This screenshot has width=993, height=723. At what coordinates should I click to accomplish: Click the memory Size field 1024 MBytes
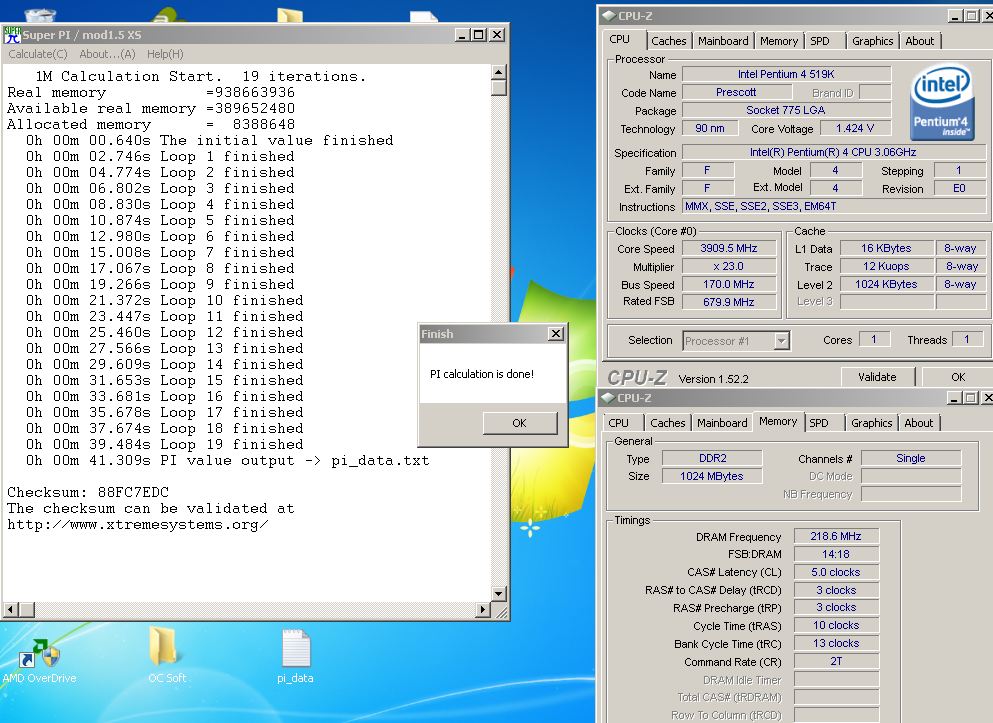pos(712,476)
